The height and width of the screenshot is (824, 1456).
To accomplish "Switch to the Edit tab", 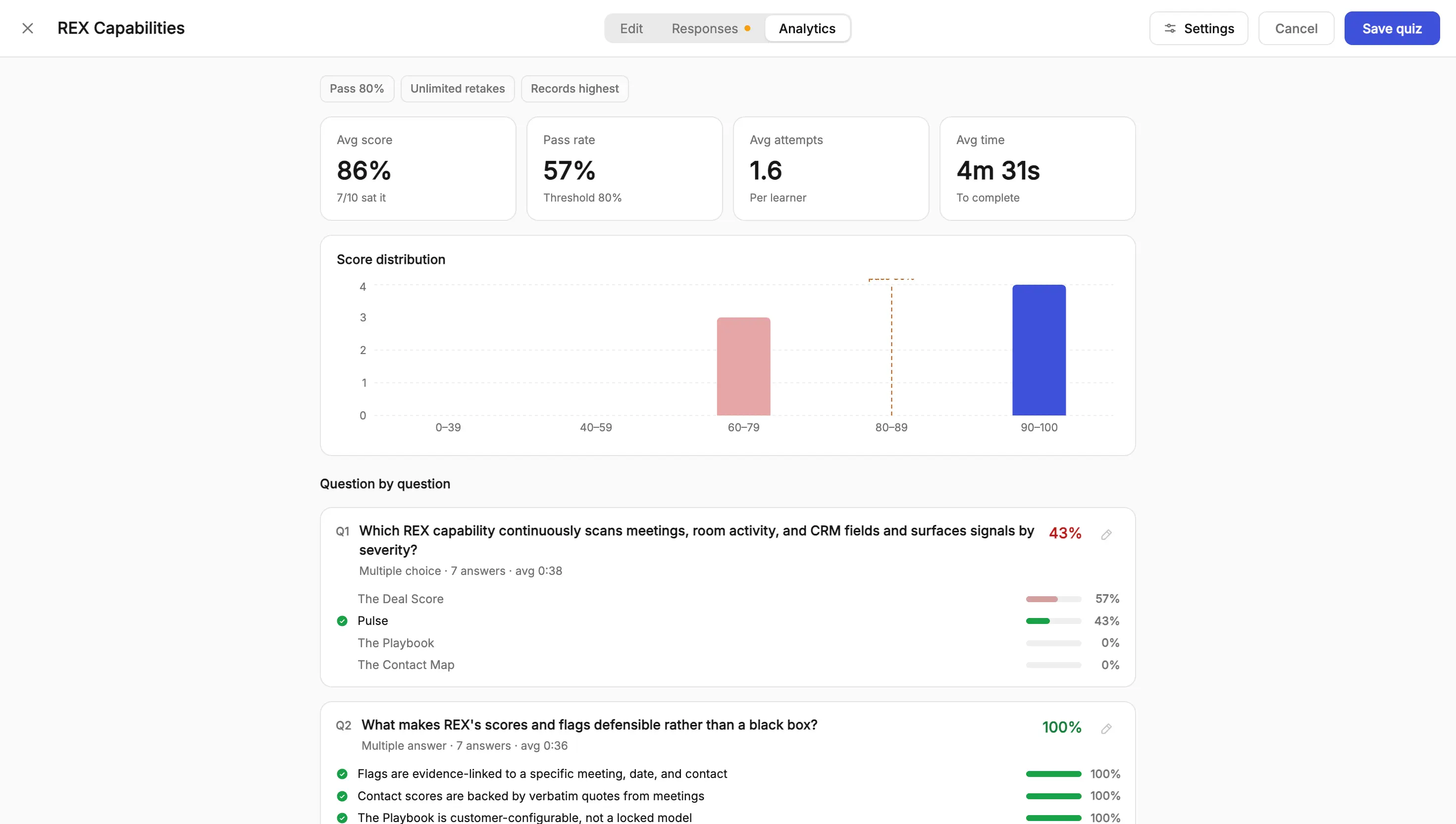I will (631, 28).
